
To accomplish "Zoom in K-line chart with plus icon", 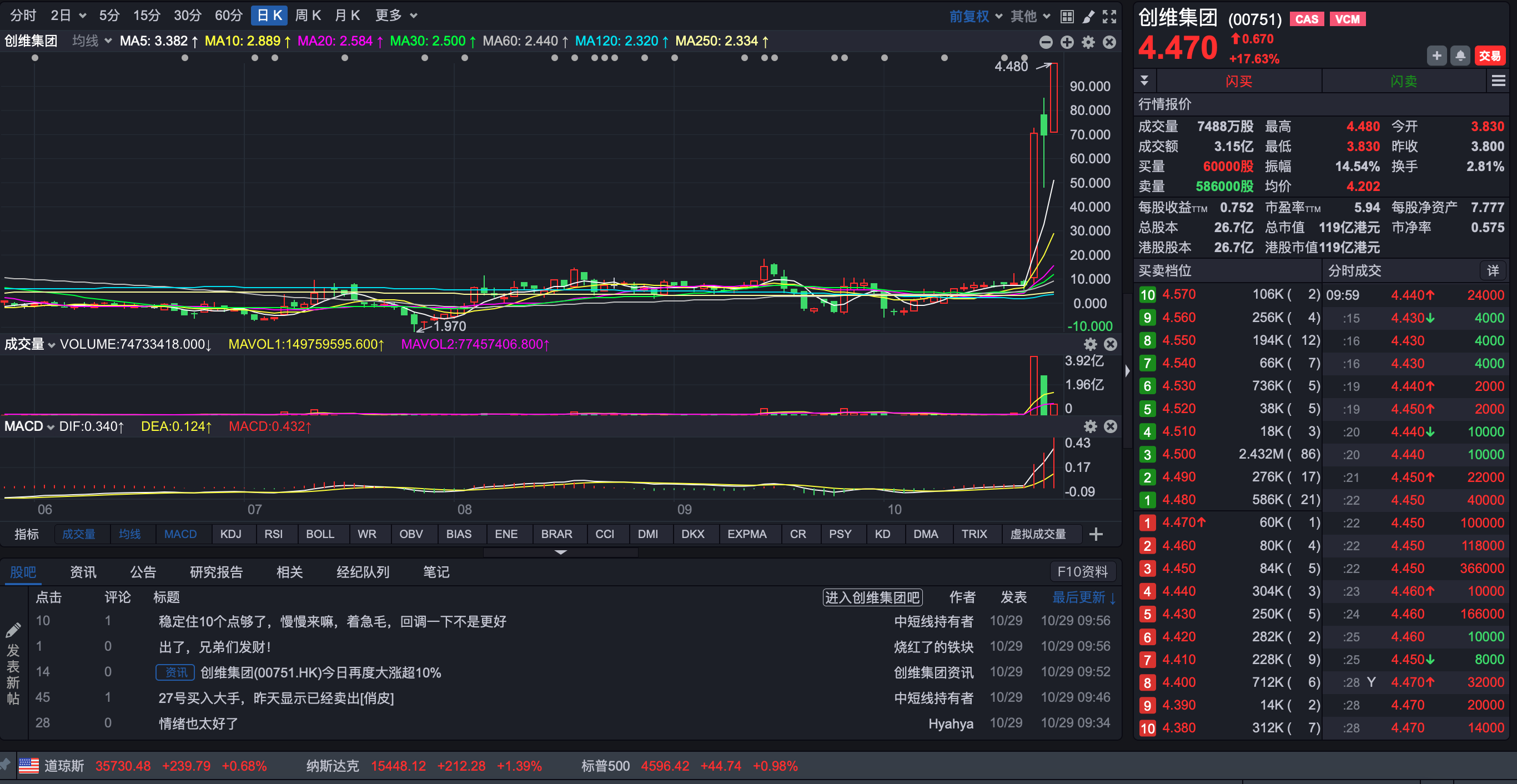I will pyautogui.click(x=1067, y=42).
